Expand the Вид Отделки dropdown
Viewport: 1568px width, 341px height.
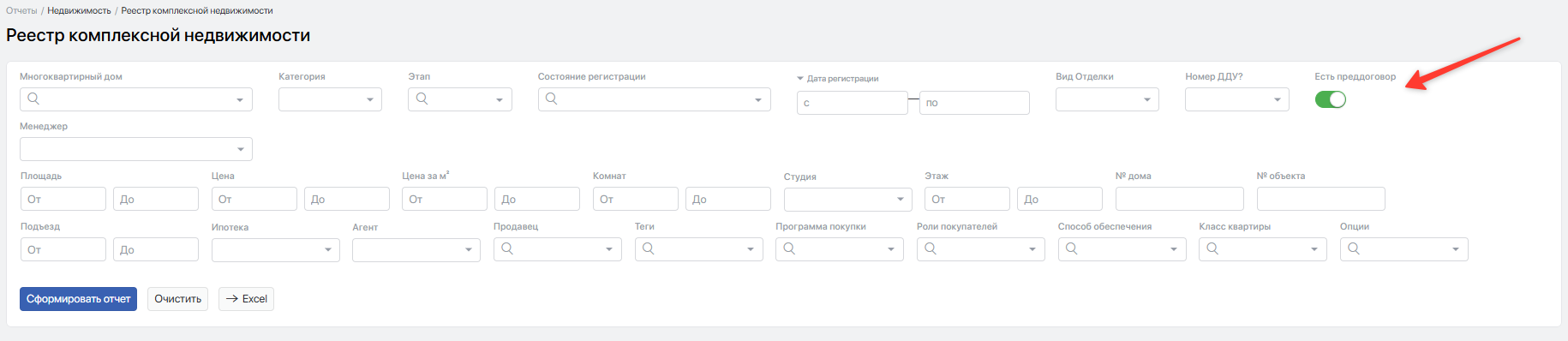point(1107,99)
